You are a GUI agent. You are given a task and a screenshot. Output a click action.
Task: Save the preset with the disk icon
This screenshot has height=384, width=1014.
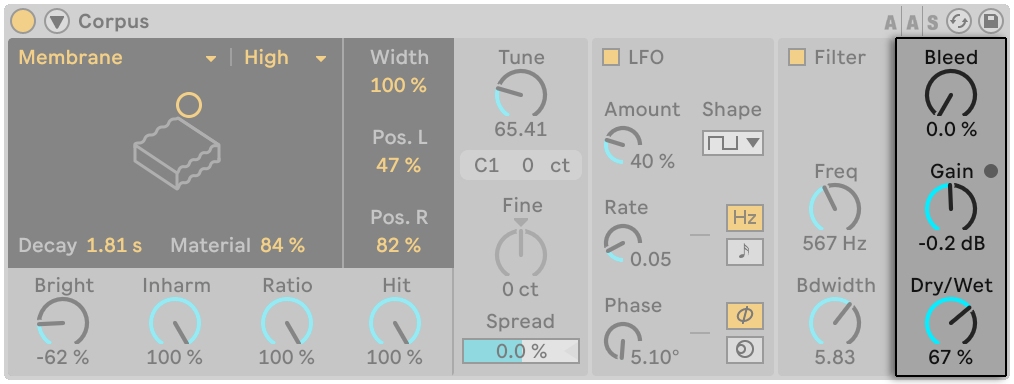(x=990, y=22)
